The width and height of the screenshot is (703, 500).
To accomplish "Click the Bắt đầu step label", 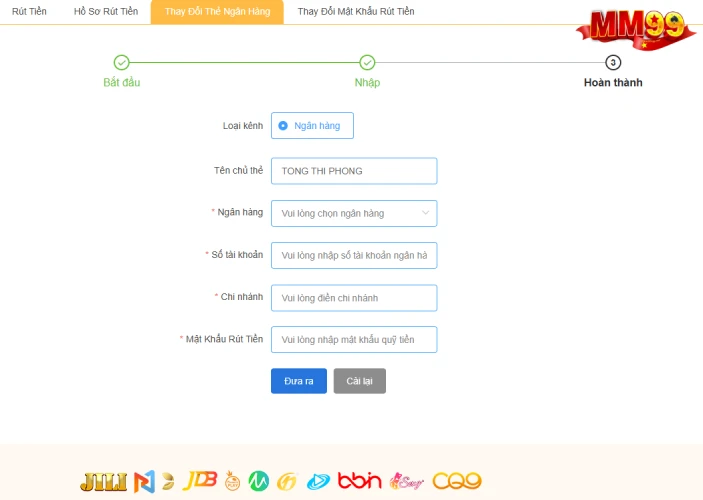I will coord(122,83).
